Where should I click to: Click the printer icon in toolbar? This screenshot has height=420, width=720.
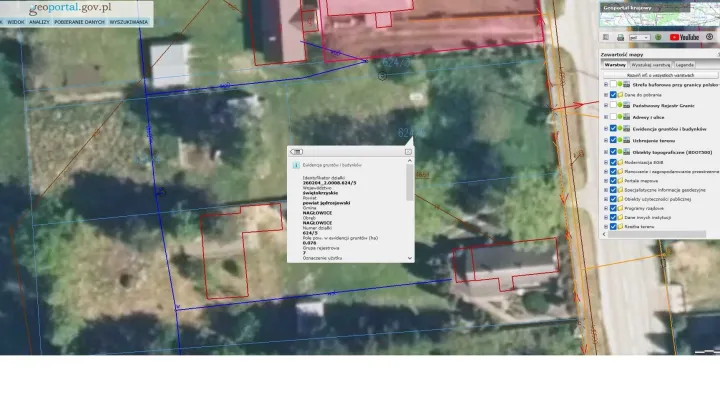pos(620,37)
